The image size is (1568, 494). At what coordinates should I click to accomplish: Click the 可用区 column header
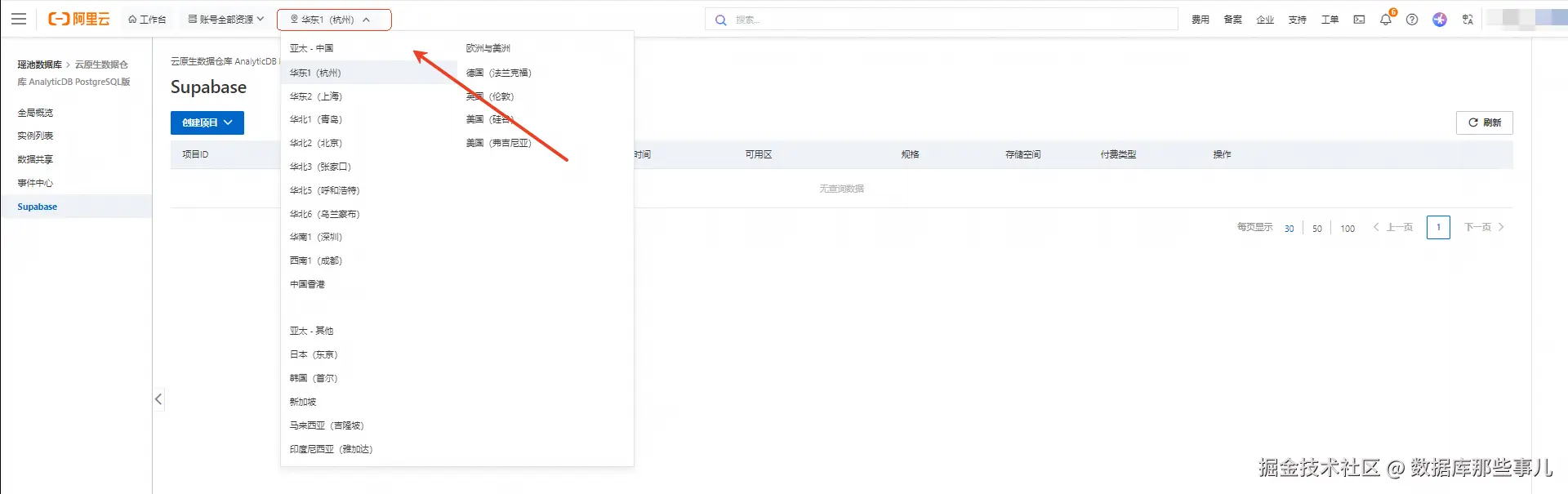coord(759,154)
